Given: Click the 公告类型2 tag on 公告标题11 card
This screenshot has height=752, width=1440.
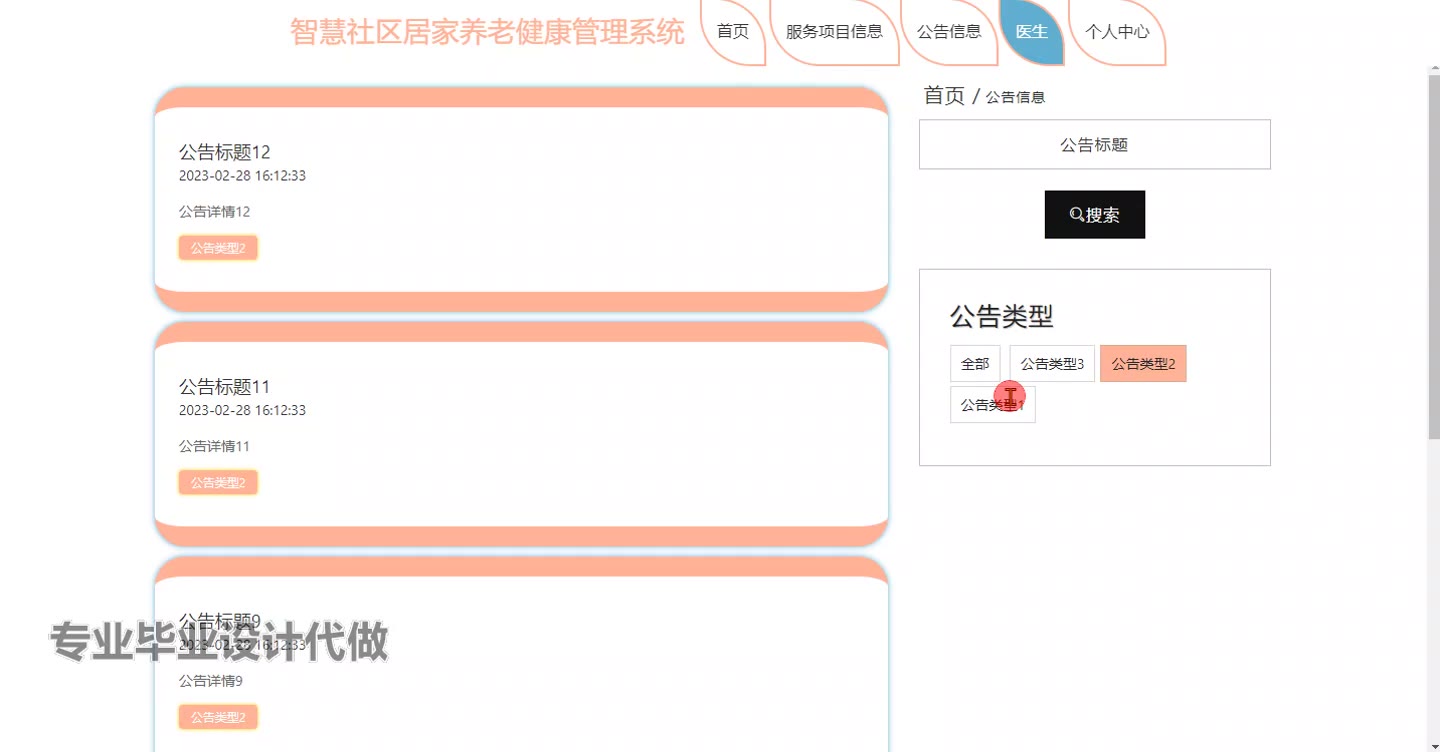Looking at the screenshot, I should tap(218, 483).
